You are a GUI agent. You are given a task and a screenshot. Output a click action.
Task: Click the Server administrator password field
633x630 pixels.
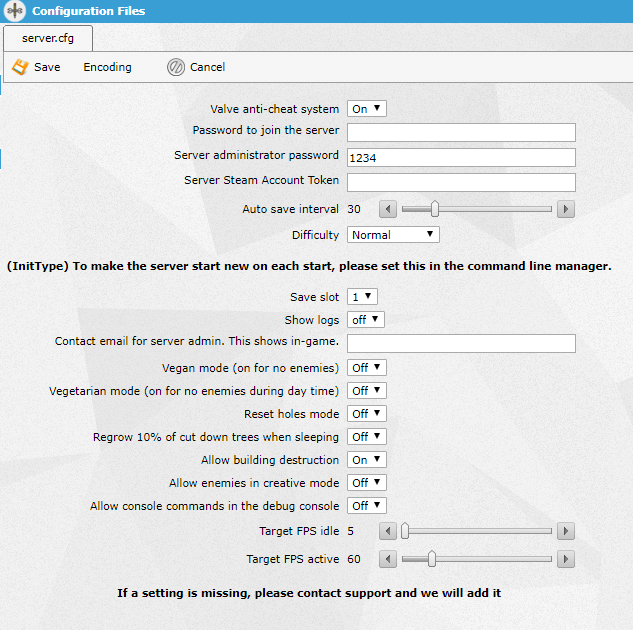(461, 157)
